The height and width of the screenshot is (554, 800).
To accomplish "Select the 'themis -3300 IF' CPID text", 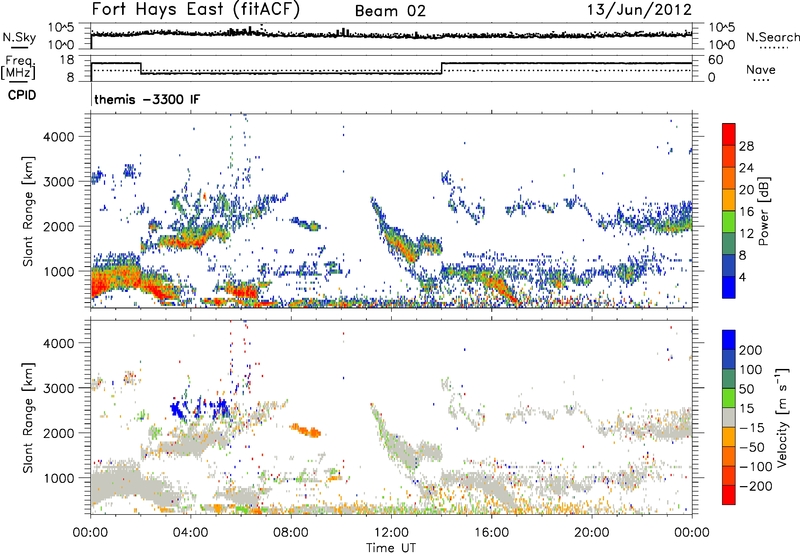I will (x=147, y=99).
